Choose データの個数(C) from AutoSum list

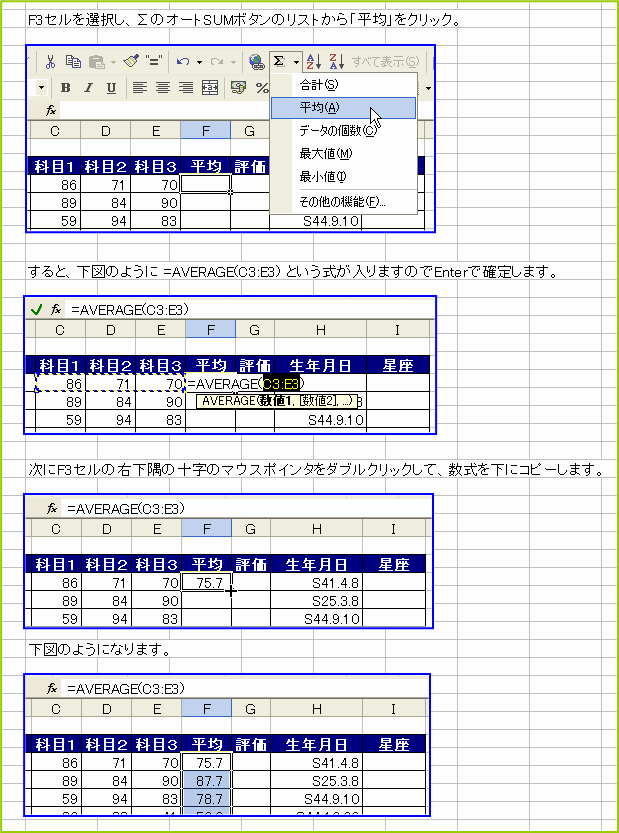coord(343,131)
